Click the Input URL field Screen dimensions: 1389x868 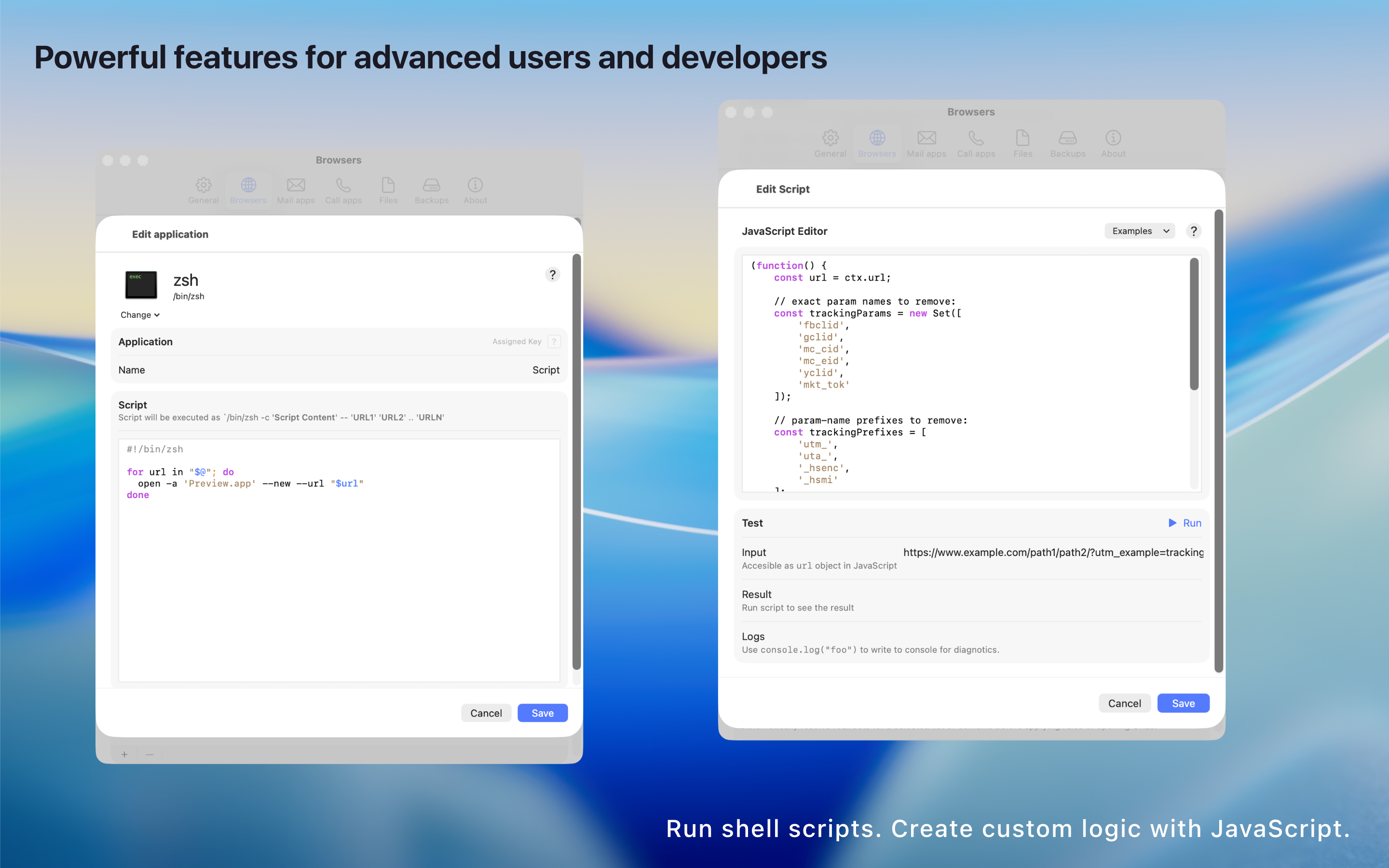click(1053, 552)
